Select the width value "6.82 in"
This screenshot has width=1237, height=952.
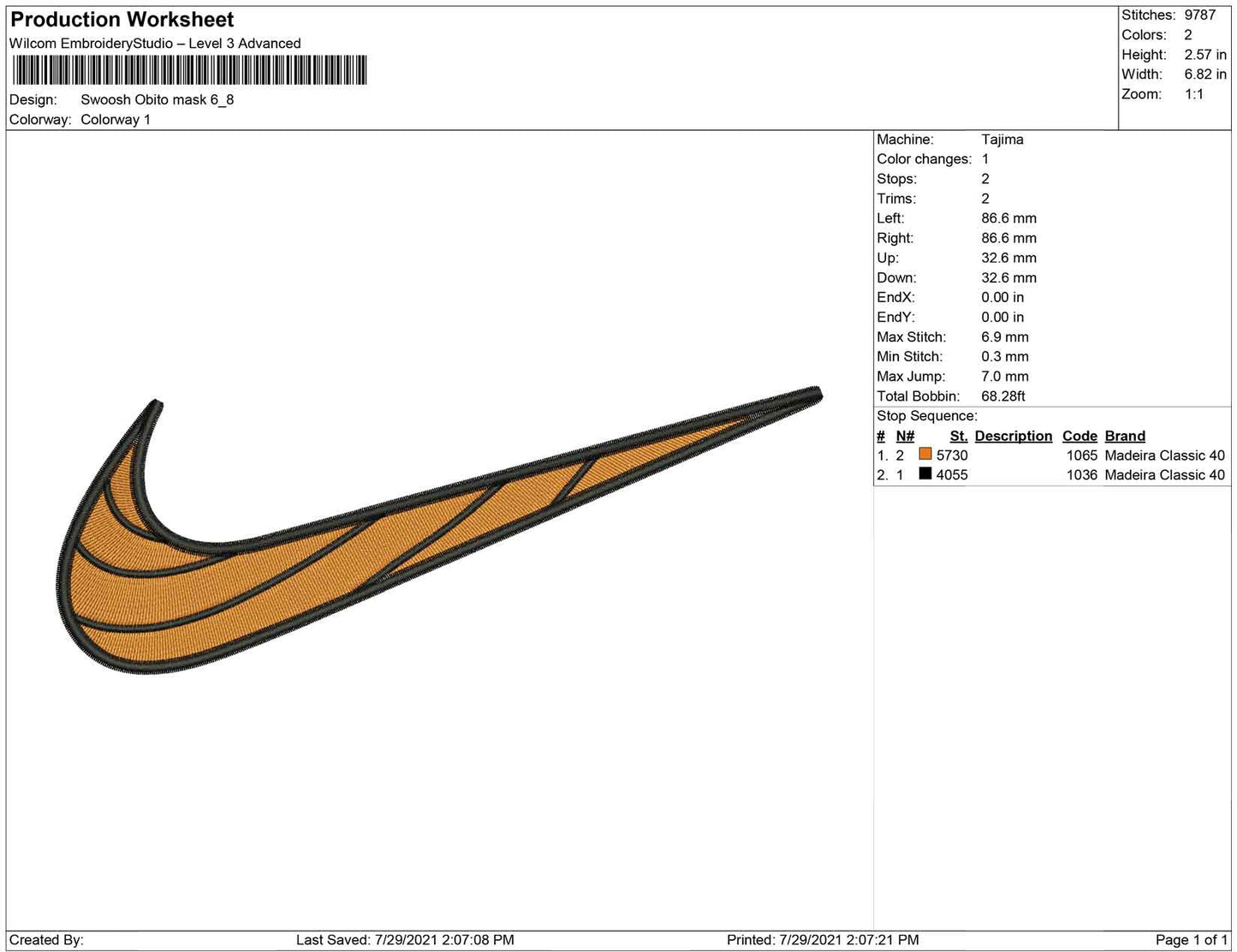(x=1205, y=74)
